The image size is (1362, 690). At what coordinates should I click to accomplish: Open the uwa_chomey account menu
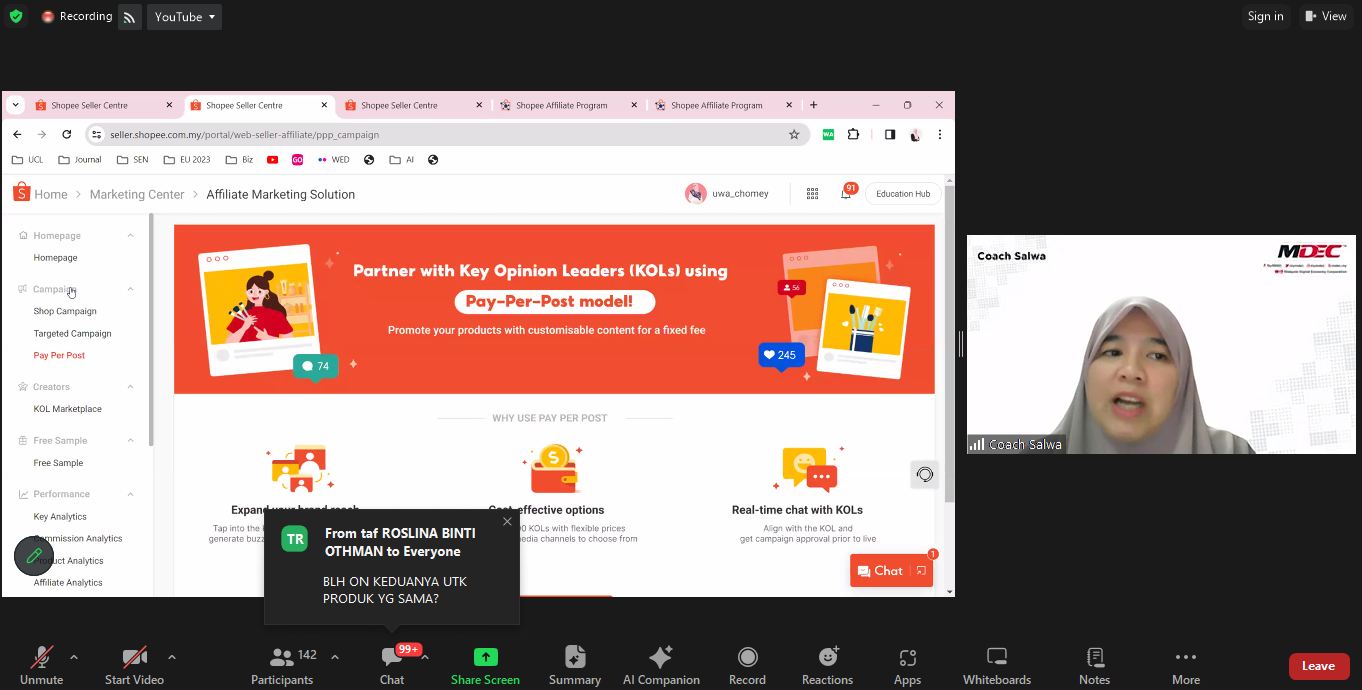point(727,193)
